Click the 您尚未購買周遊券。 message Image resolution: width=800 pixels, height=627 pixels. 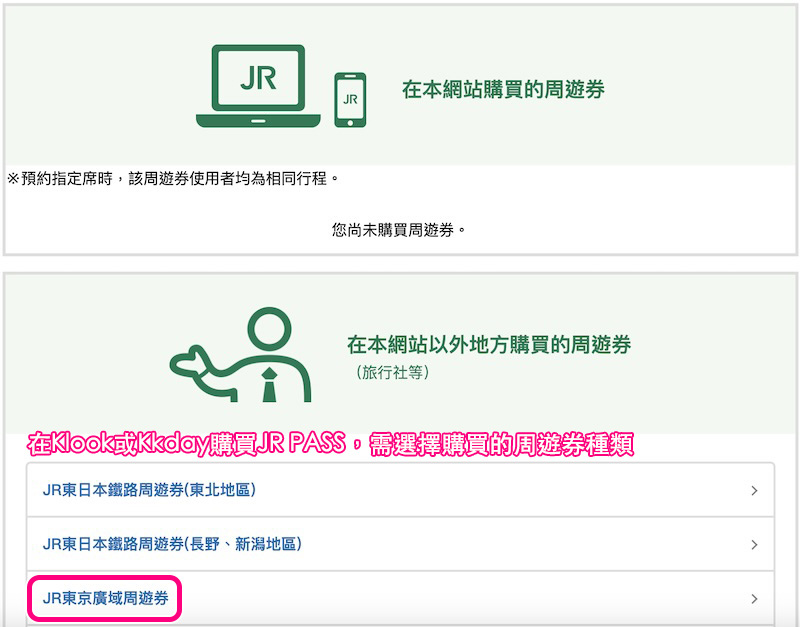coord(399,230)
